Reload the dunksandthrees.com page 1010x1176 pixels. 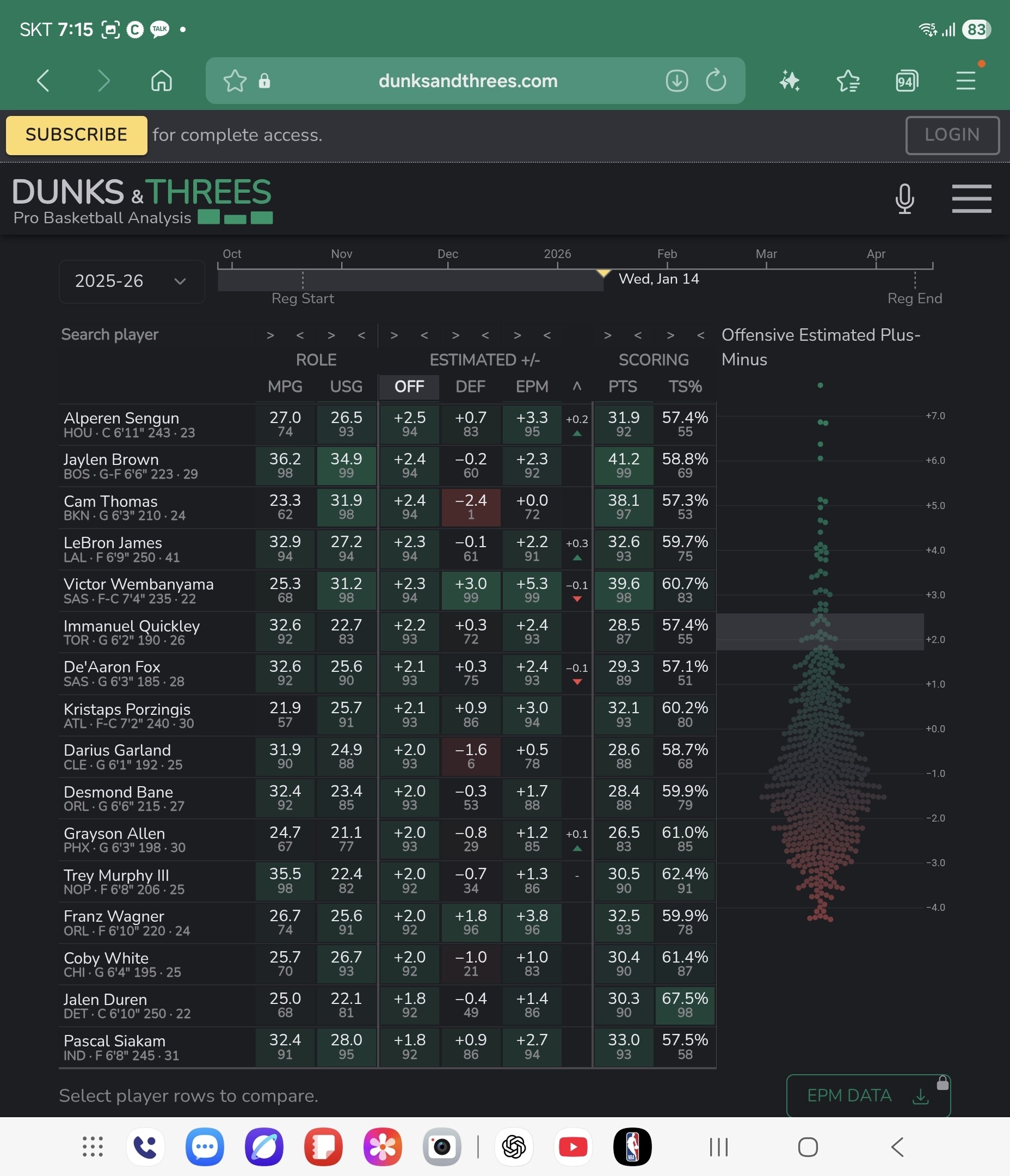716,81
